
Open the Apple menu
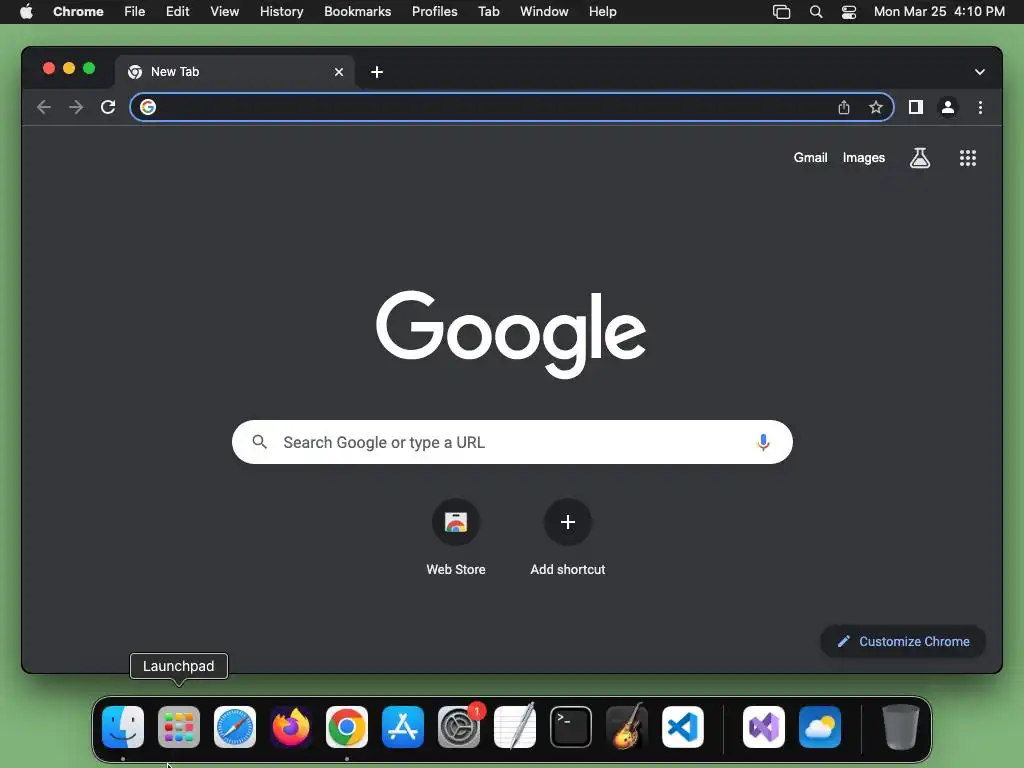click(x=26, y=12)
